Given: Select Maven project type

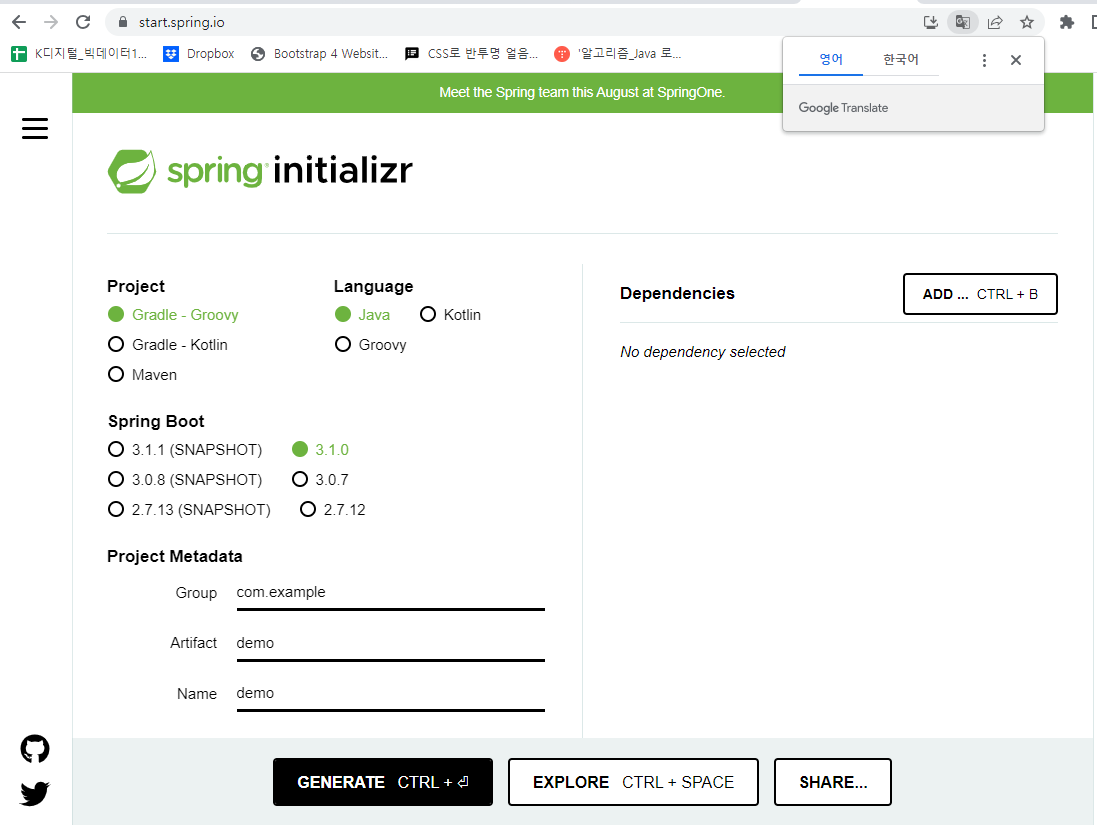Looking at the screenshot, I should coord(143,375).
